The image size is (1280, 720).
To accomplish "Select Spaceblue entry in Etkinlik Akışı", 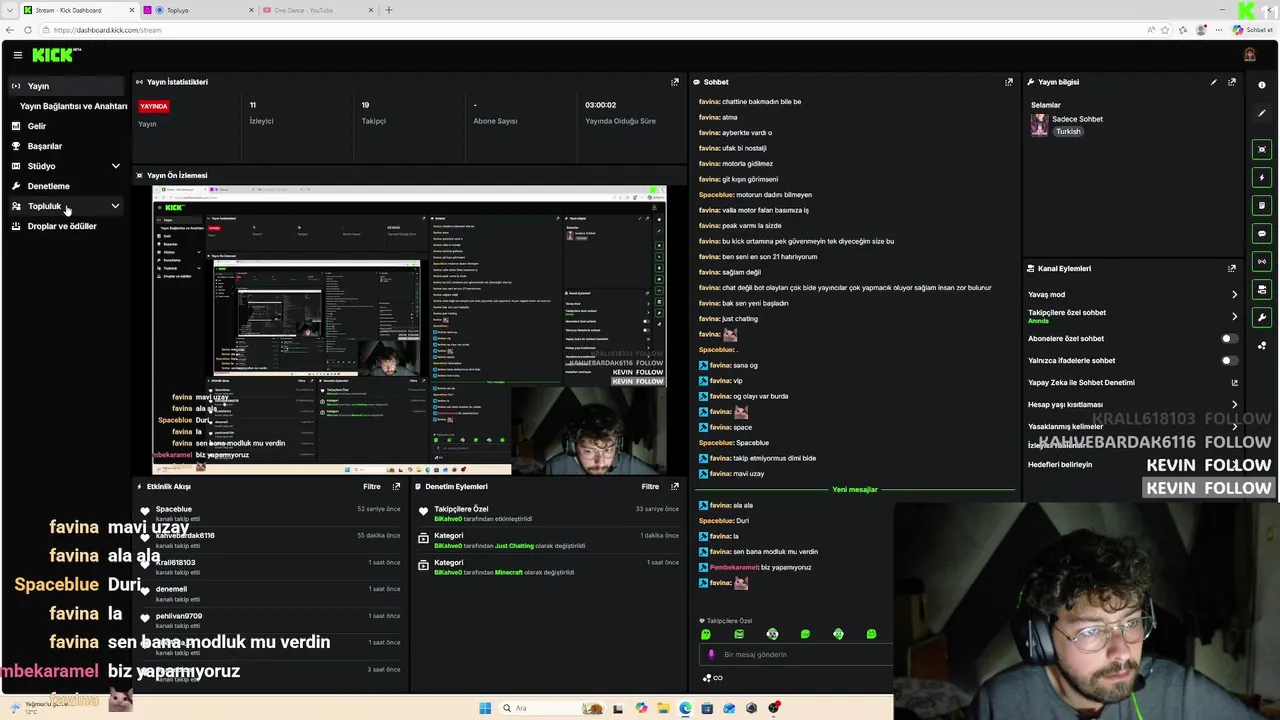I will coord(270,513).
